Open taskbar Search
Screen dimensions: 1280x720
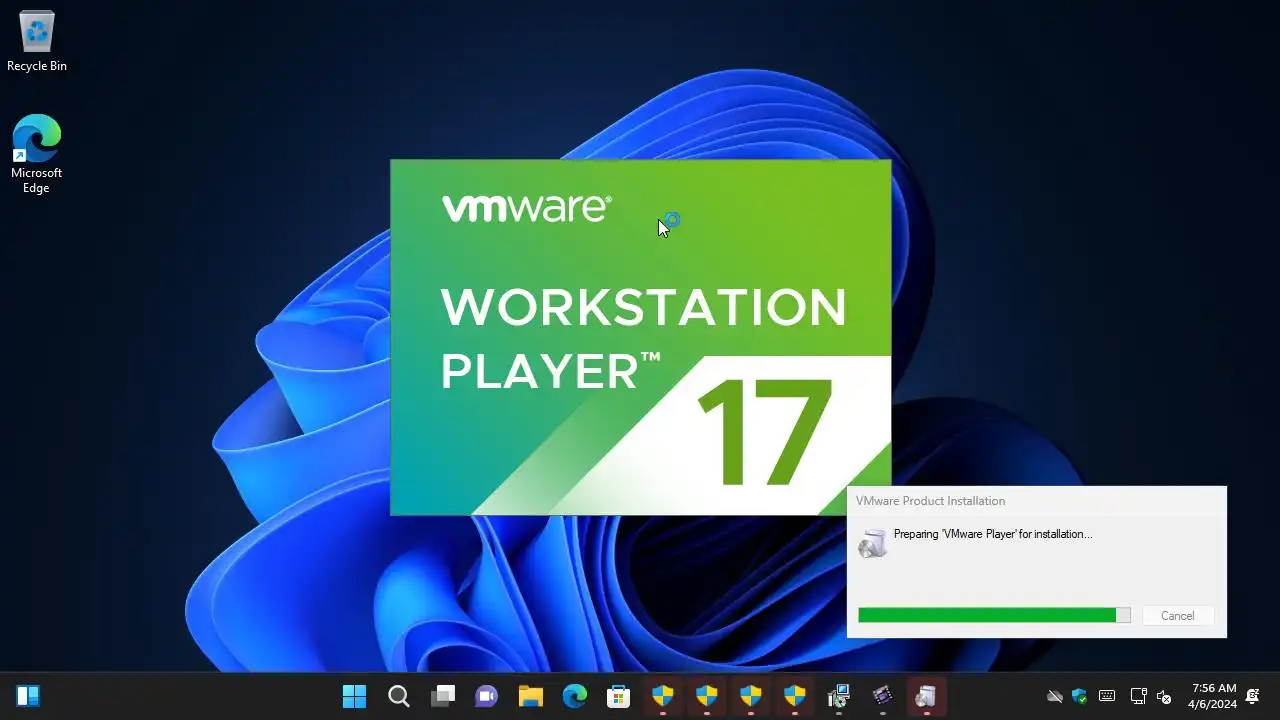(x=398, y=696)
